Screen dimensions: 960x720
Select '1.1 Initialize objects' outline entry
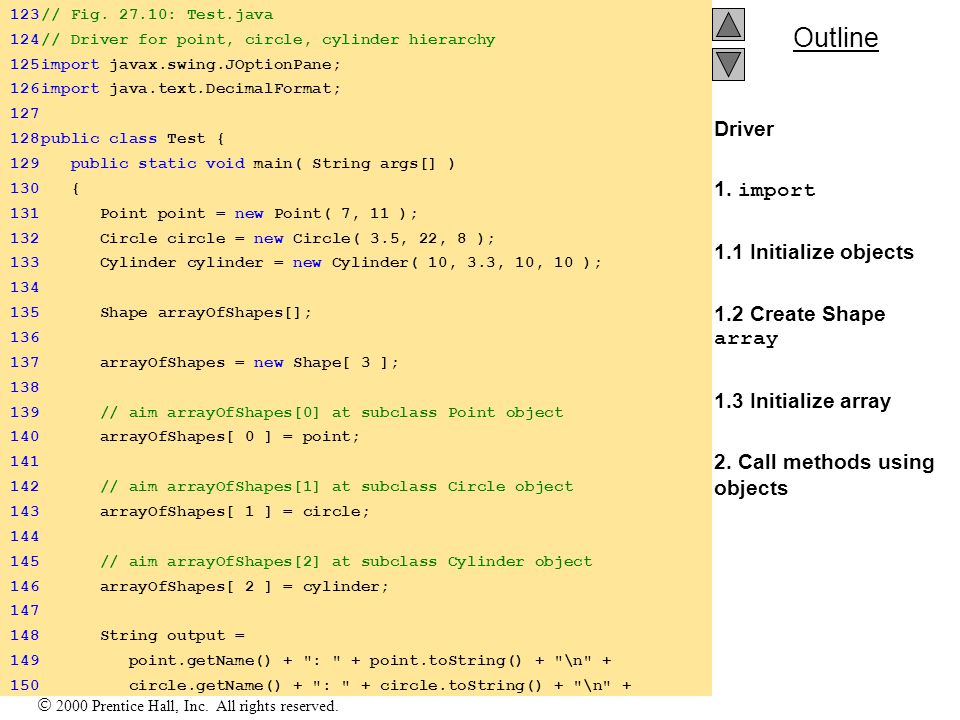[x=814, y=252]
